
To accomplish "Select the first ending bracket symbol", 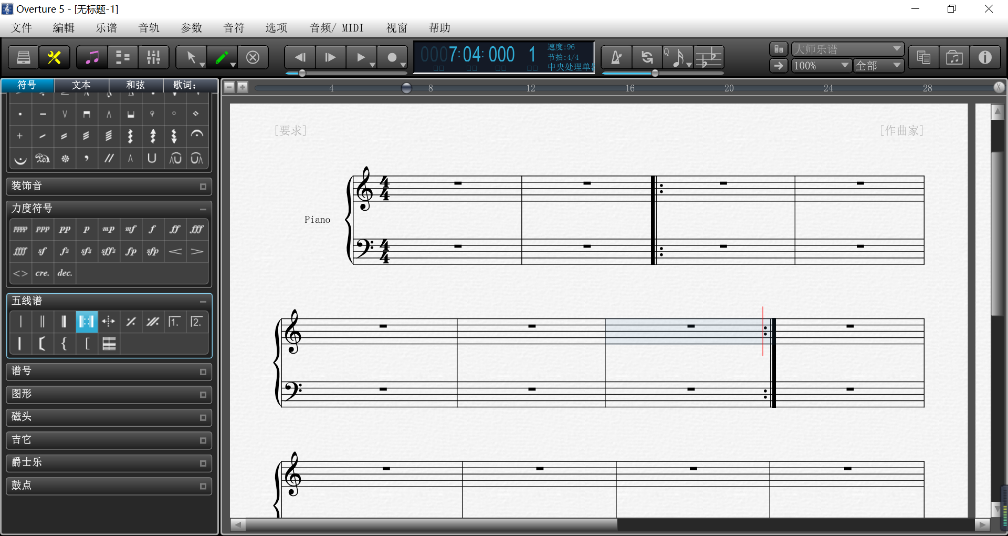I will click(174, 321).
